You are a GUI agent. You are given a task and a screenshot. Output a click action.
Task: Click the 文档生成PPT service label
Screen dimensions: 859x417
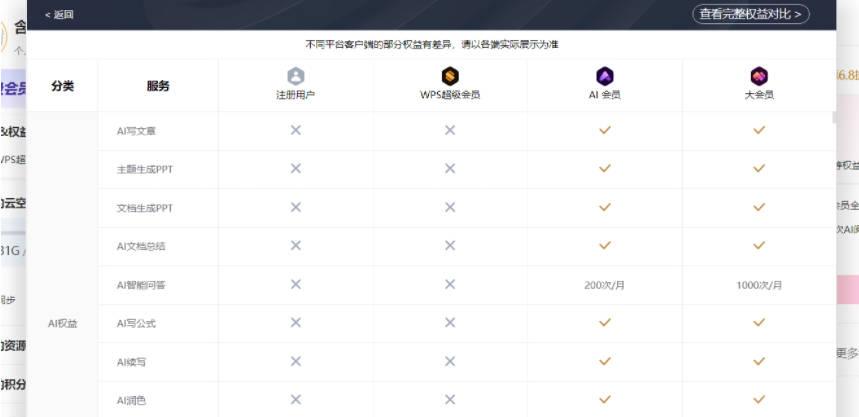(145, 208)
